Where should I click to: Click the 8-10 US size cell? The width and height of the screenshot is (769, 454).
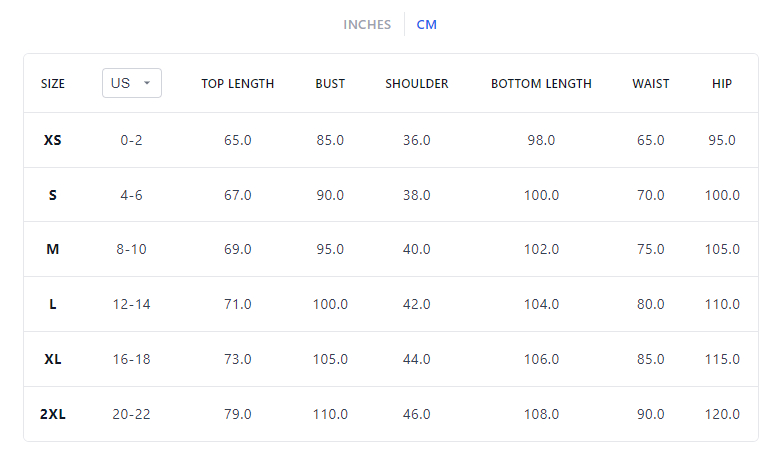(132, 250)
